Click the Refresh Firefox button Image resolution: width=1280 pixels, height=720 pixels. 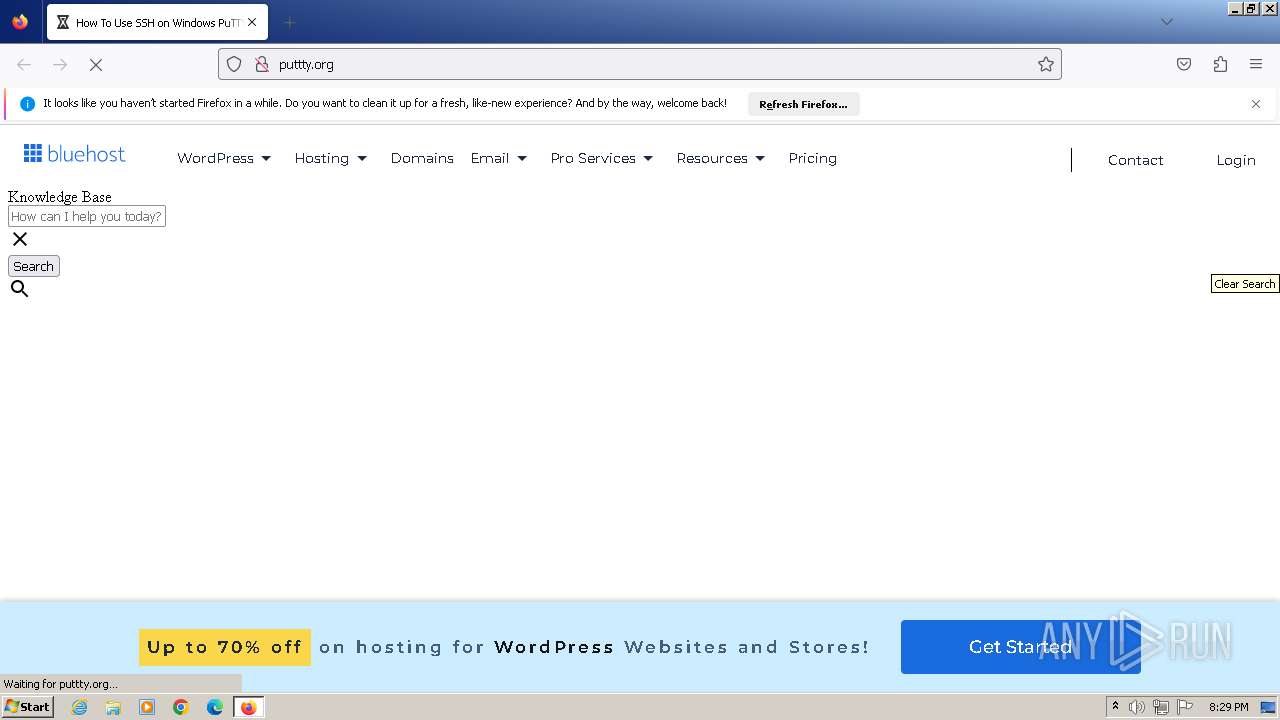point(803,104)
